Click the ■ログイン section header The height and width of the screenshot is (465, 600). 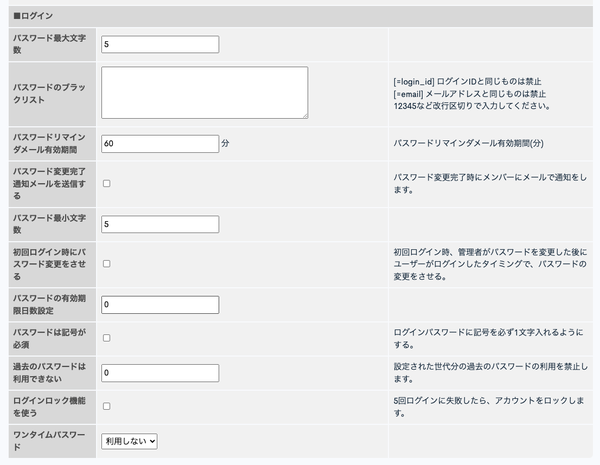click(301, 16)
